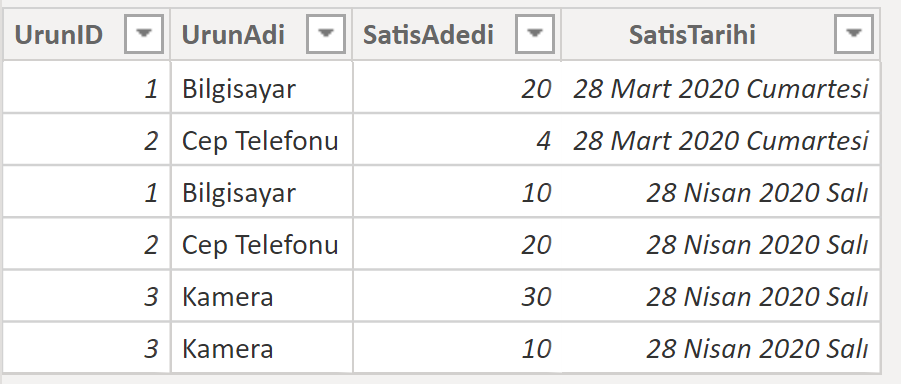Select the Kamera cell with quantity 30
The width and height of the screenshot is (901, 384).
point(261,297)
